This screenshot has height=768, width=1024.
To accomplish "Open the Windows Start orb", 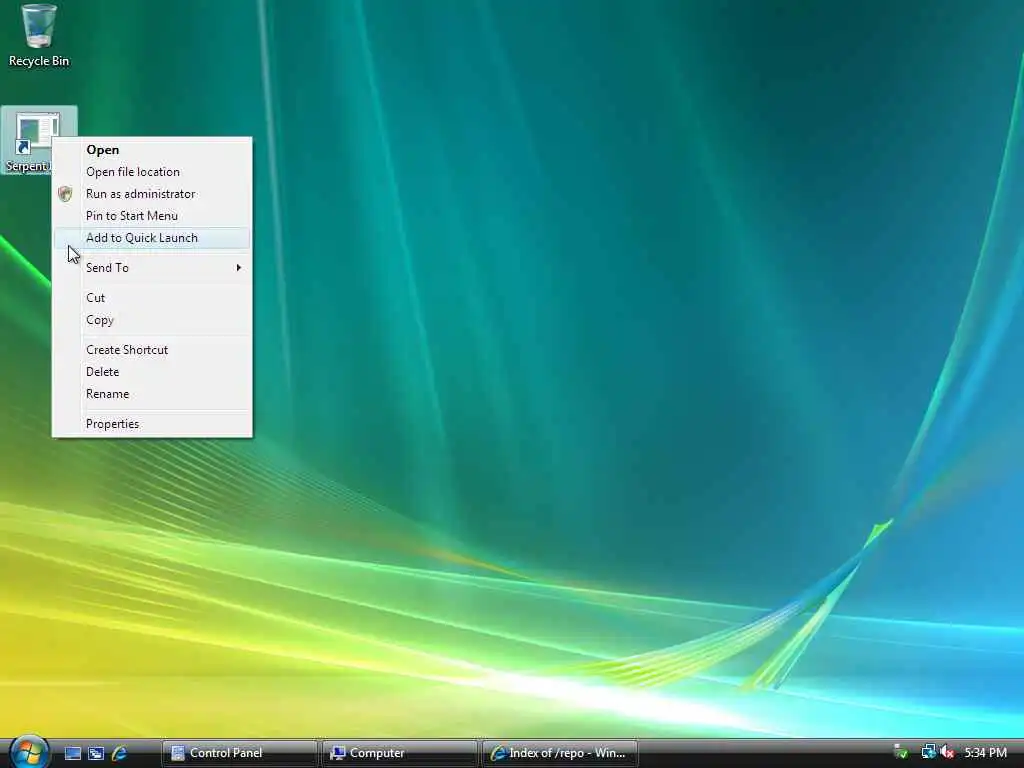I will [x=28, y=752].
